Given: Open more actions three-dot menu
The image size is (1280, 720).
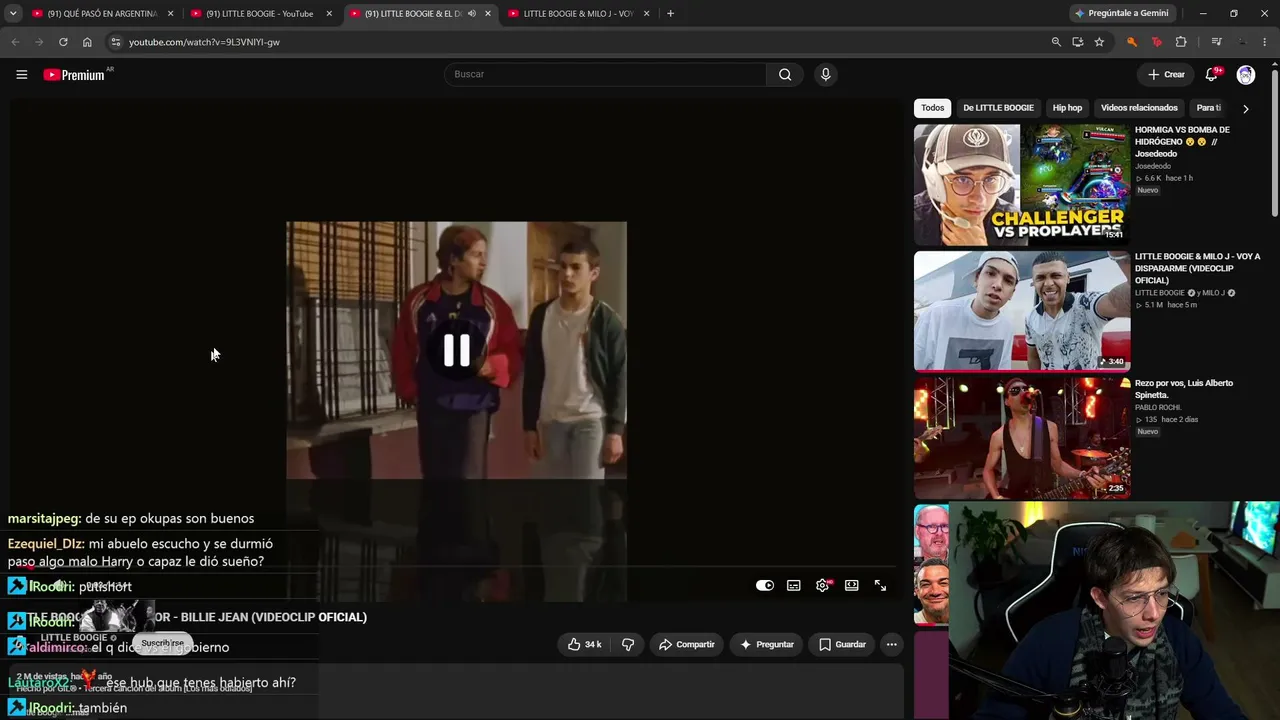Looking at the screenshot, I should tap(892, 645).
